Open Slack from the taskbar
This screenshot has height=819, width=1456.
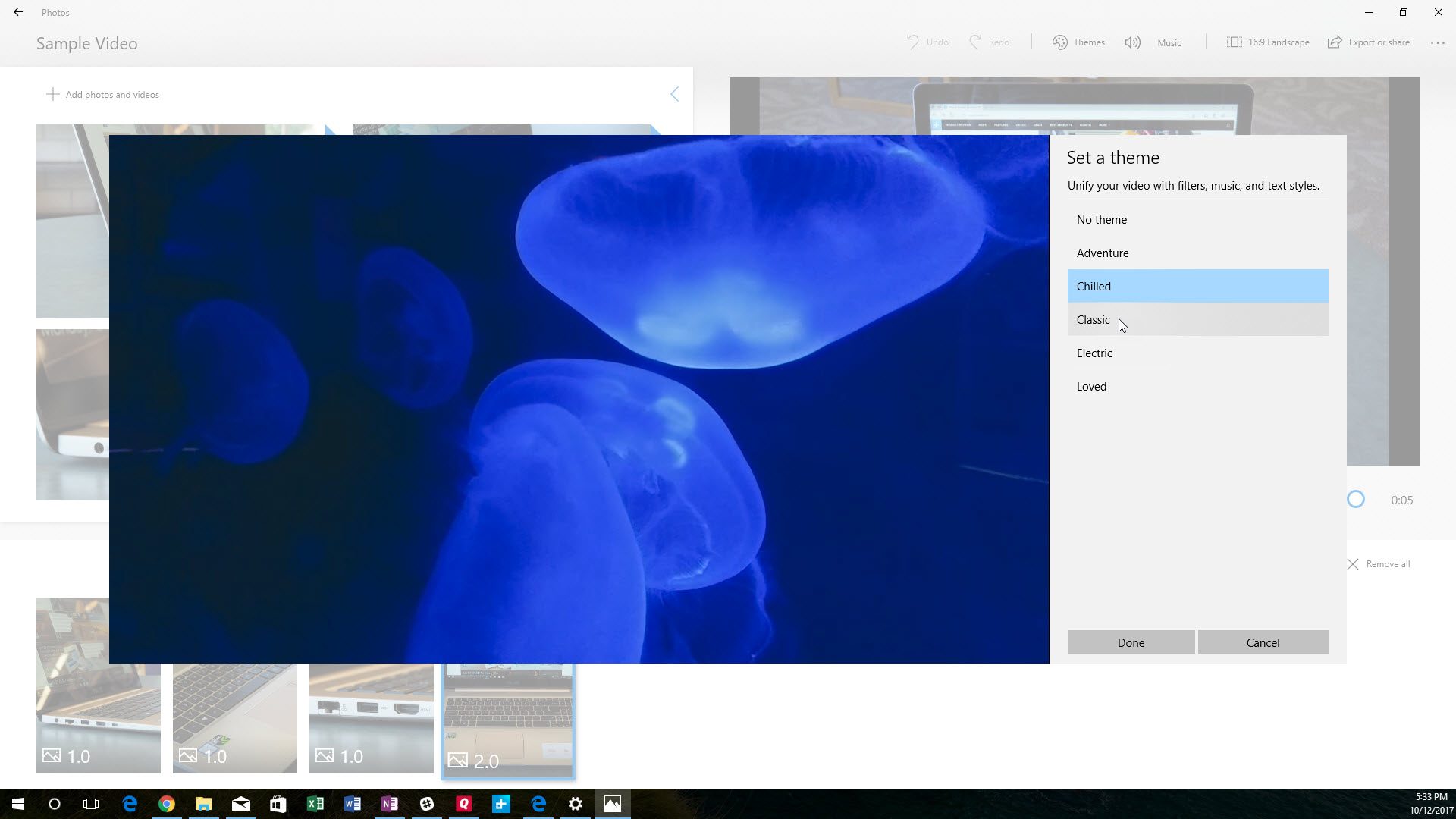tap(426, 804)
